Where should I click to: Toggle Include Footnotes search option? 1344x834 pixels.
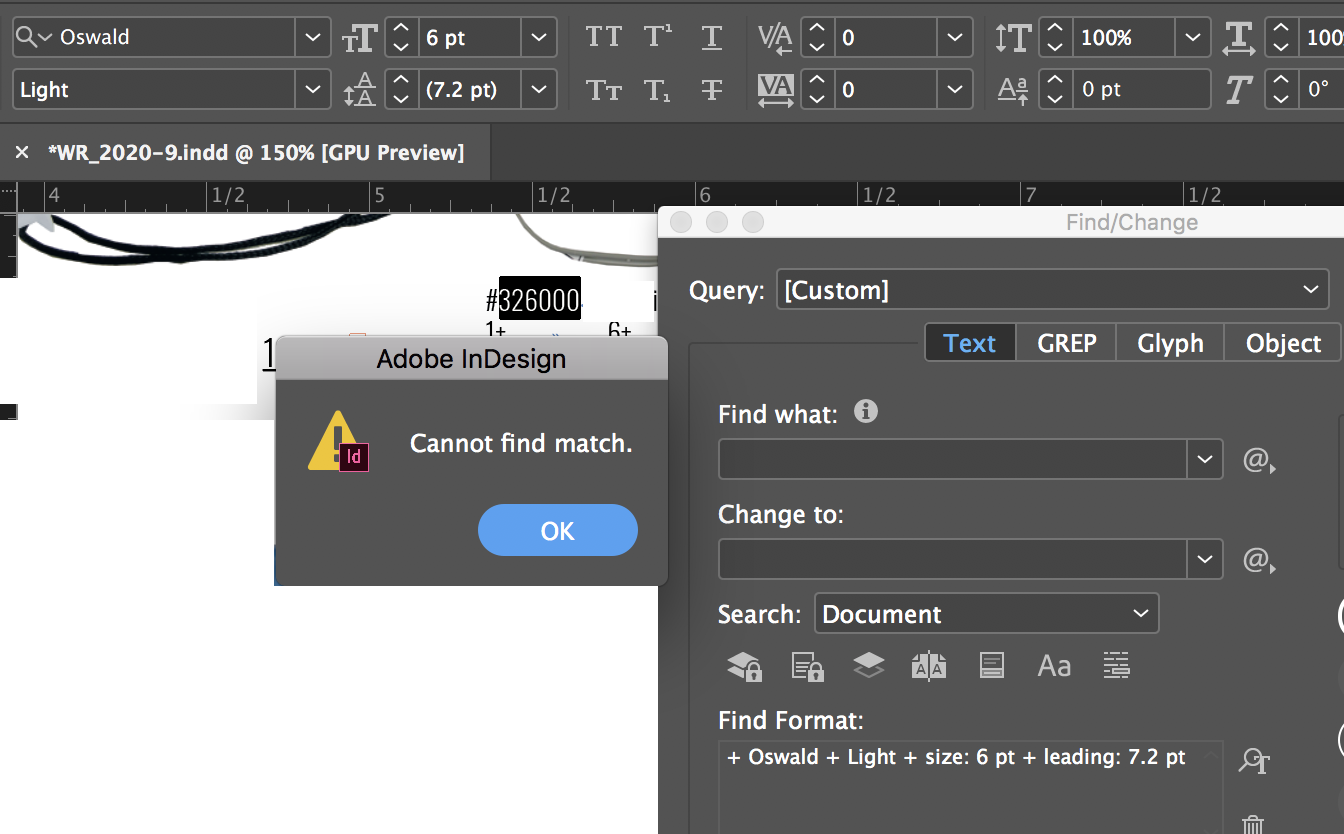991,666
